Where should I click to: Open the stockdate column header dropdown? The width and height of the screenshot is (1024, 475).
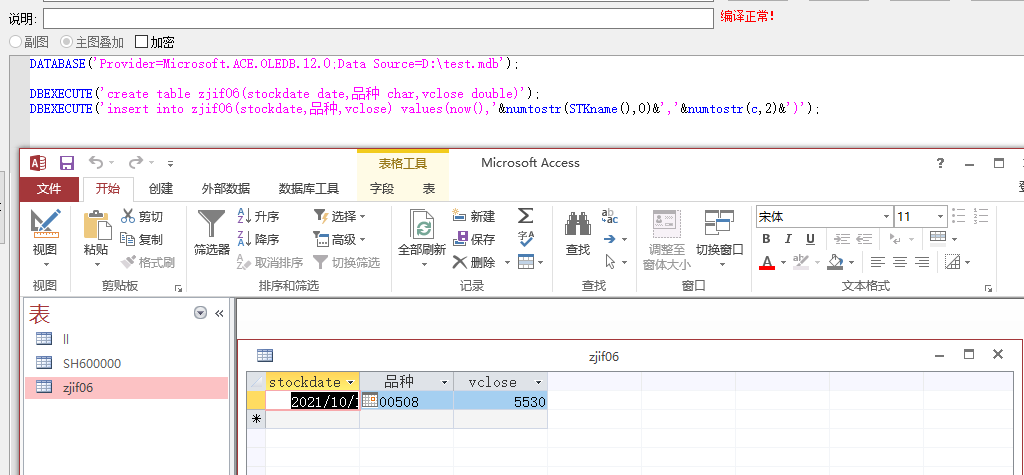351,382
